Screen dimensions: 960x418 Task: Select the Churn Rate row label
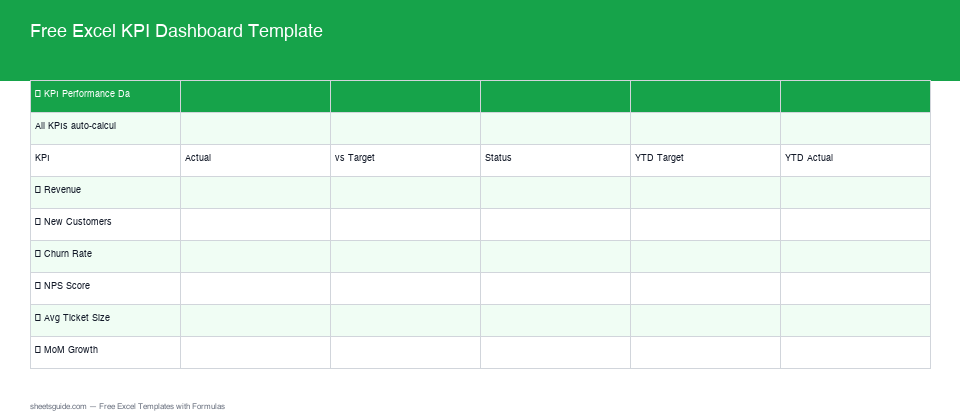pos(68,254)
